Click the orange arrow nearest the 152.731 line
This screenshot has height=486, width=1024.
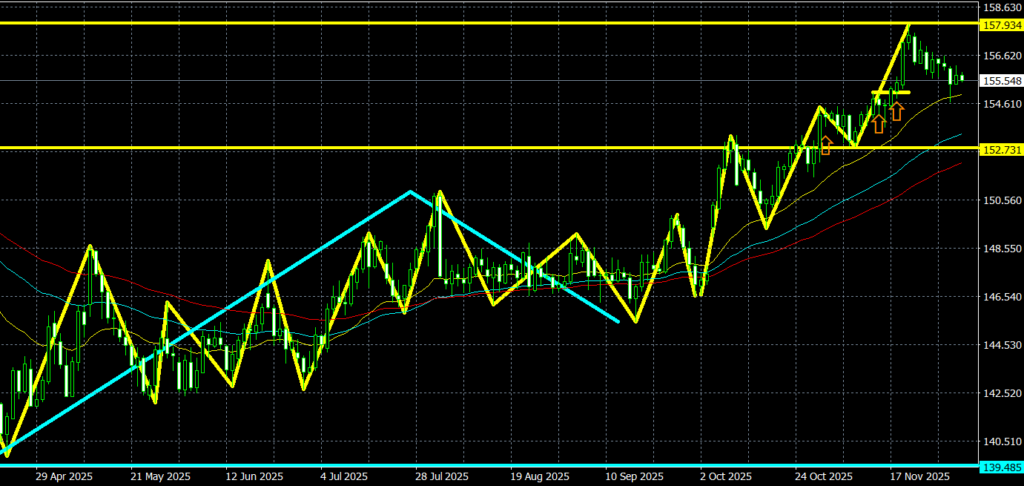[826, 146]
